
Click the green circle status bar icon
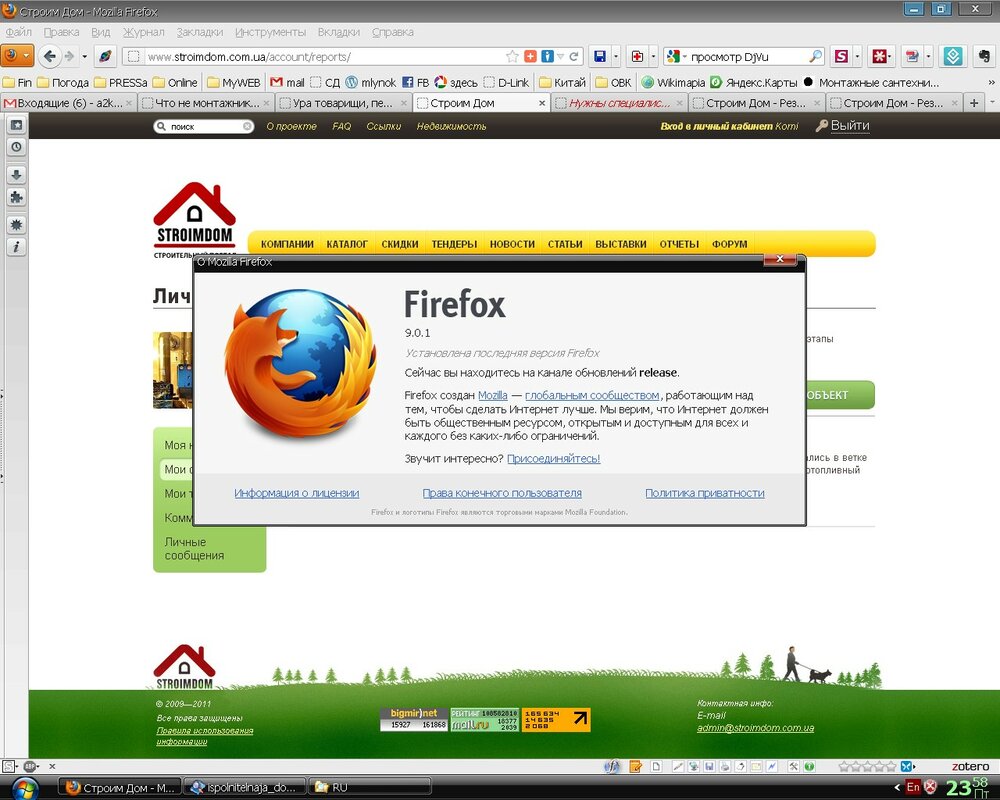[809, 766]
